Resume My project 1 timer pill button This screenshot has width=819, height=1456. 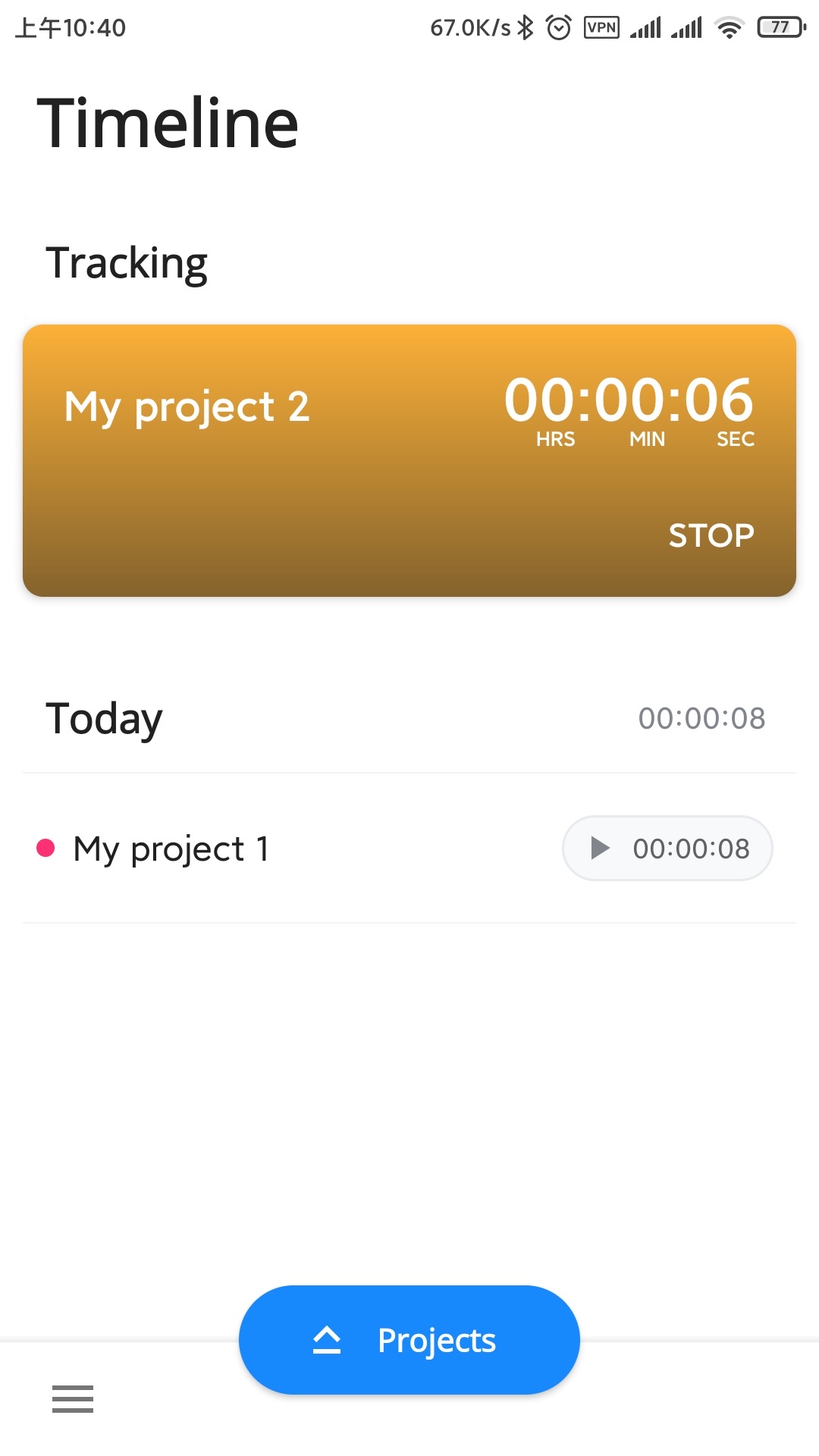tap(667, 848)
